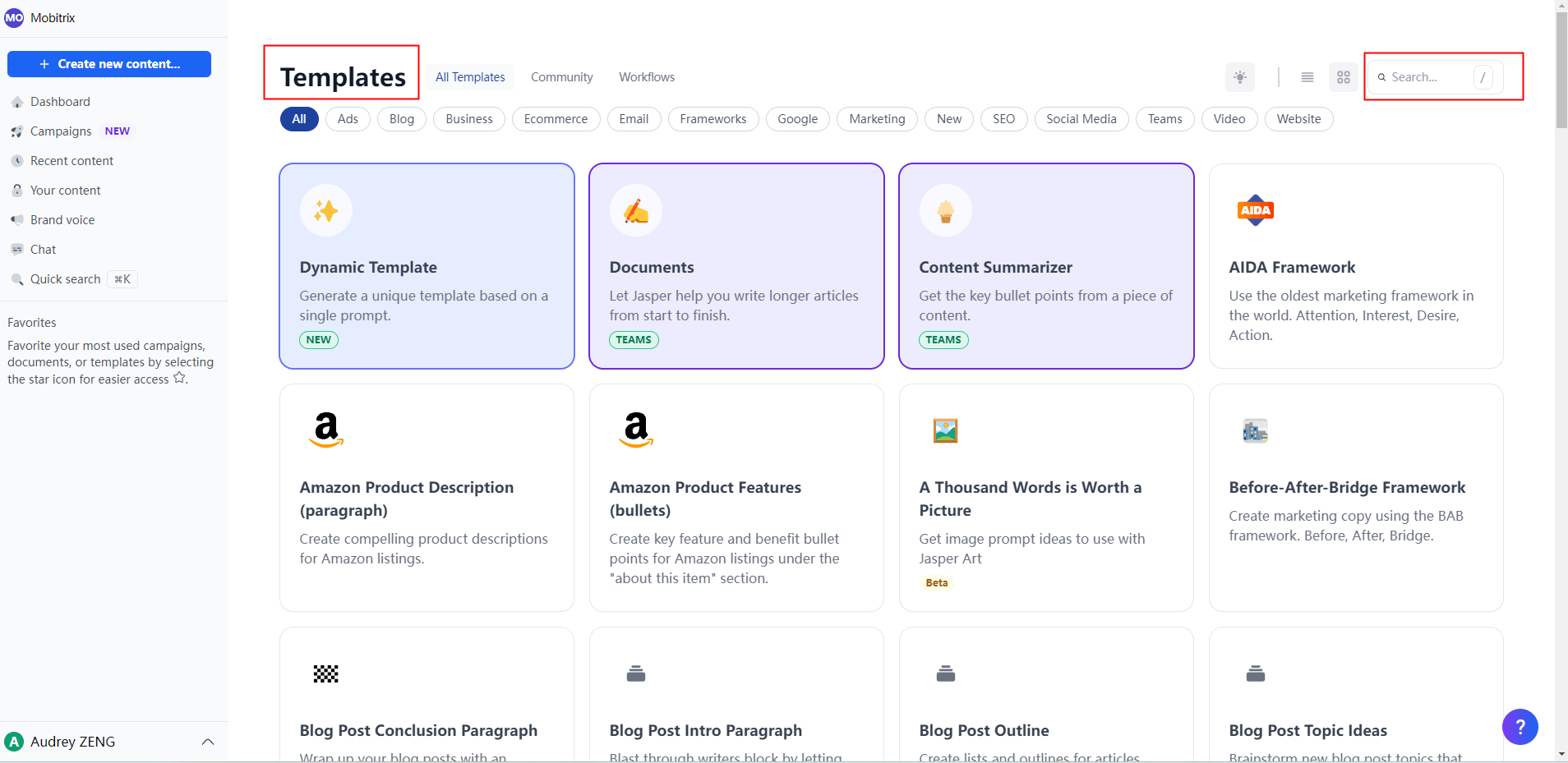Open the All Templates tab

(470, 77)
